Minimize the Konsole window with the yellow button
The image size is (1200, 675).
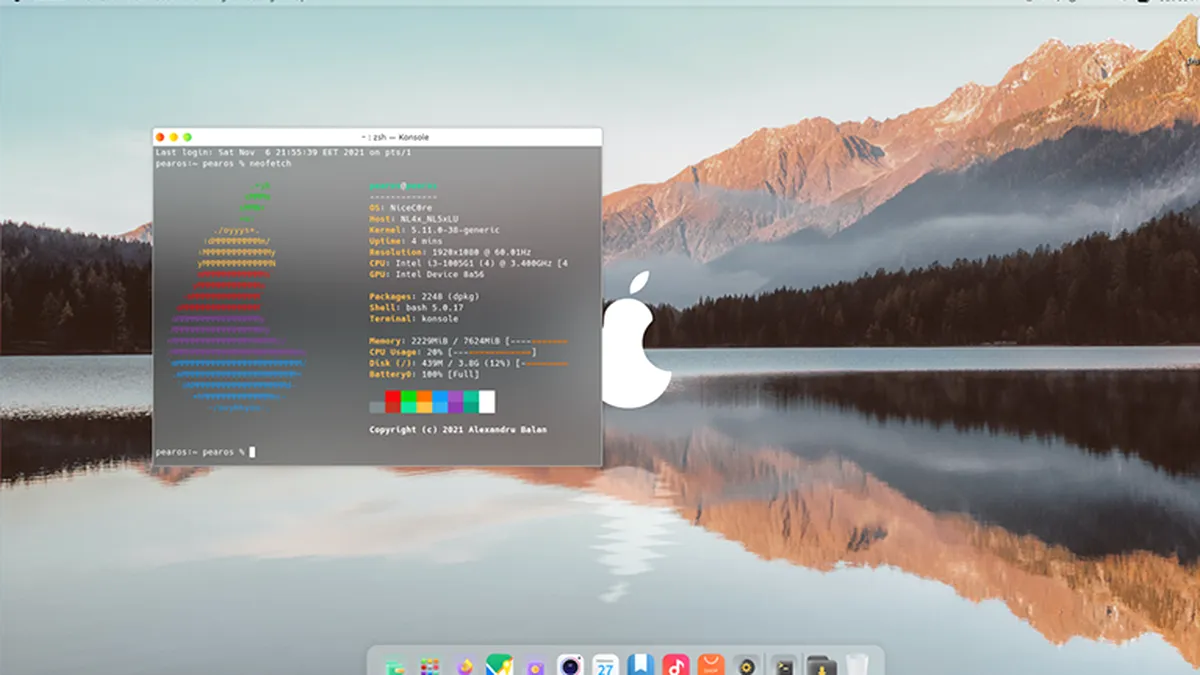point(173,137)
